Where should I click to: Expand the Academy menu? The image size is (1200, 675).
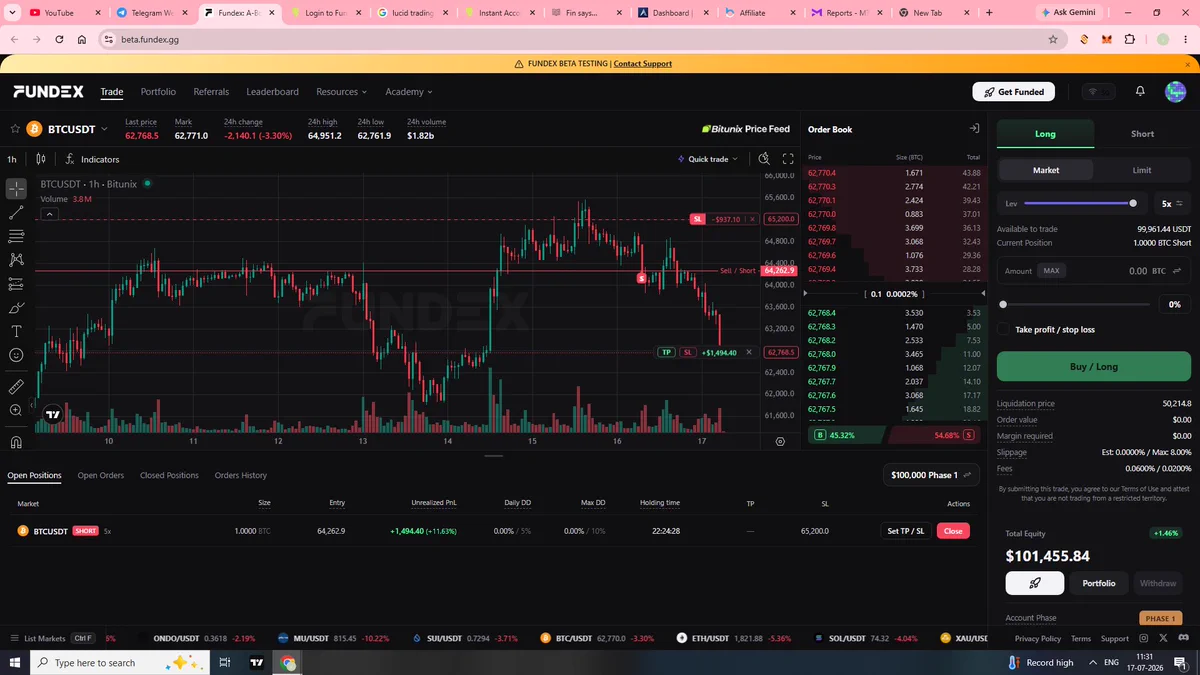(x=409, y=92)
